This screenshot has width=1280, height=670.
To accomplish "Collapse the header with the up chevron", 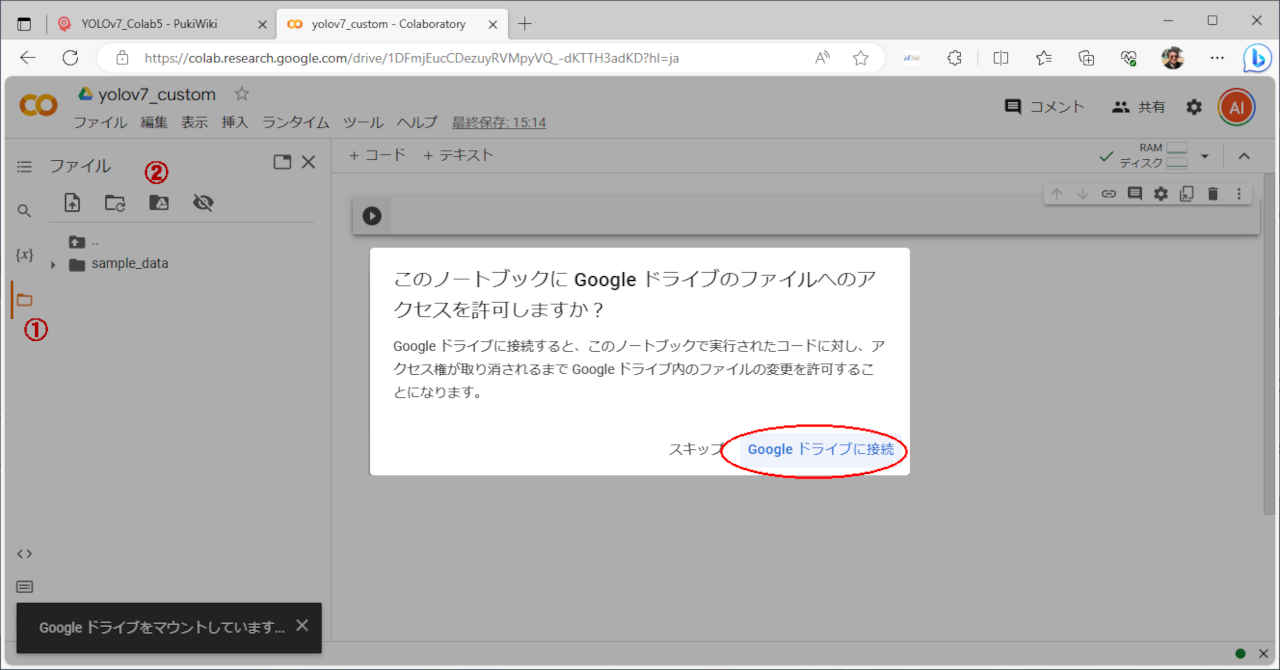I will coord(1244,156).
